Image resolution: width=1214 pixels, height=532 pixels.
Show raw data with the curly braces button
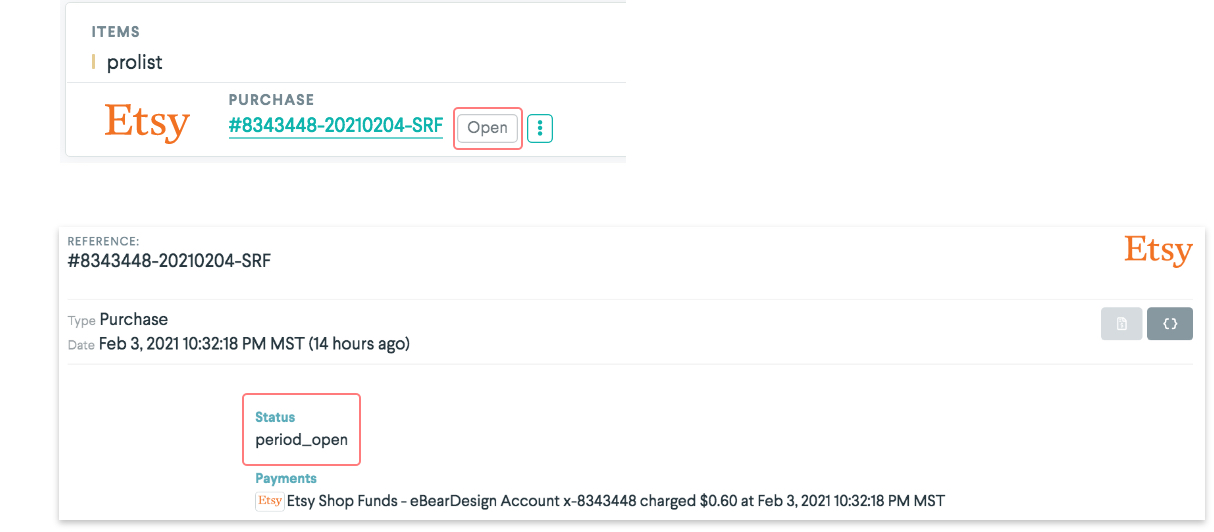[1170, 323]
